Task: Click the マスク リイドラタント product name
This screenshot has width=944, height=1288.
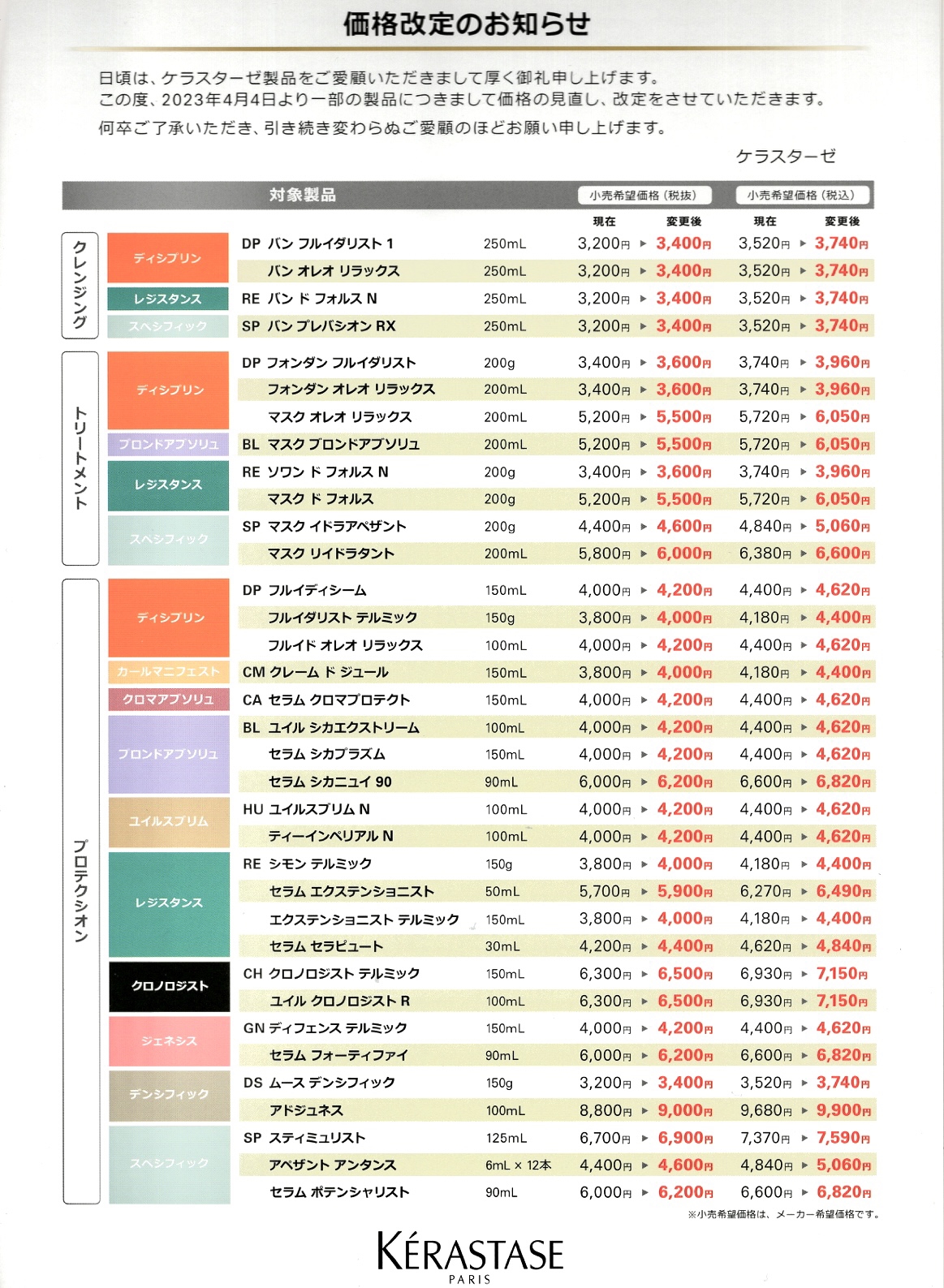Action: coord(331,554)
